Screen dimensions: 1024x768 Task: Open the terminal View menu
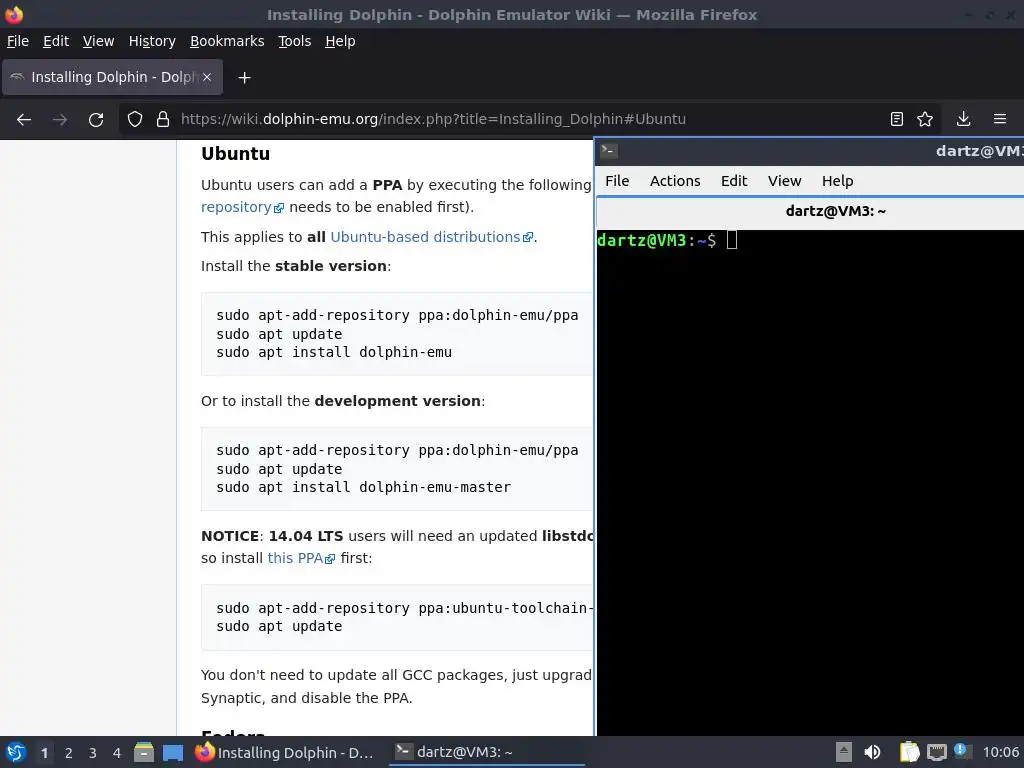pyautogui.click(x=784, y=181)
